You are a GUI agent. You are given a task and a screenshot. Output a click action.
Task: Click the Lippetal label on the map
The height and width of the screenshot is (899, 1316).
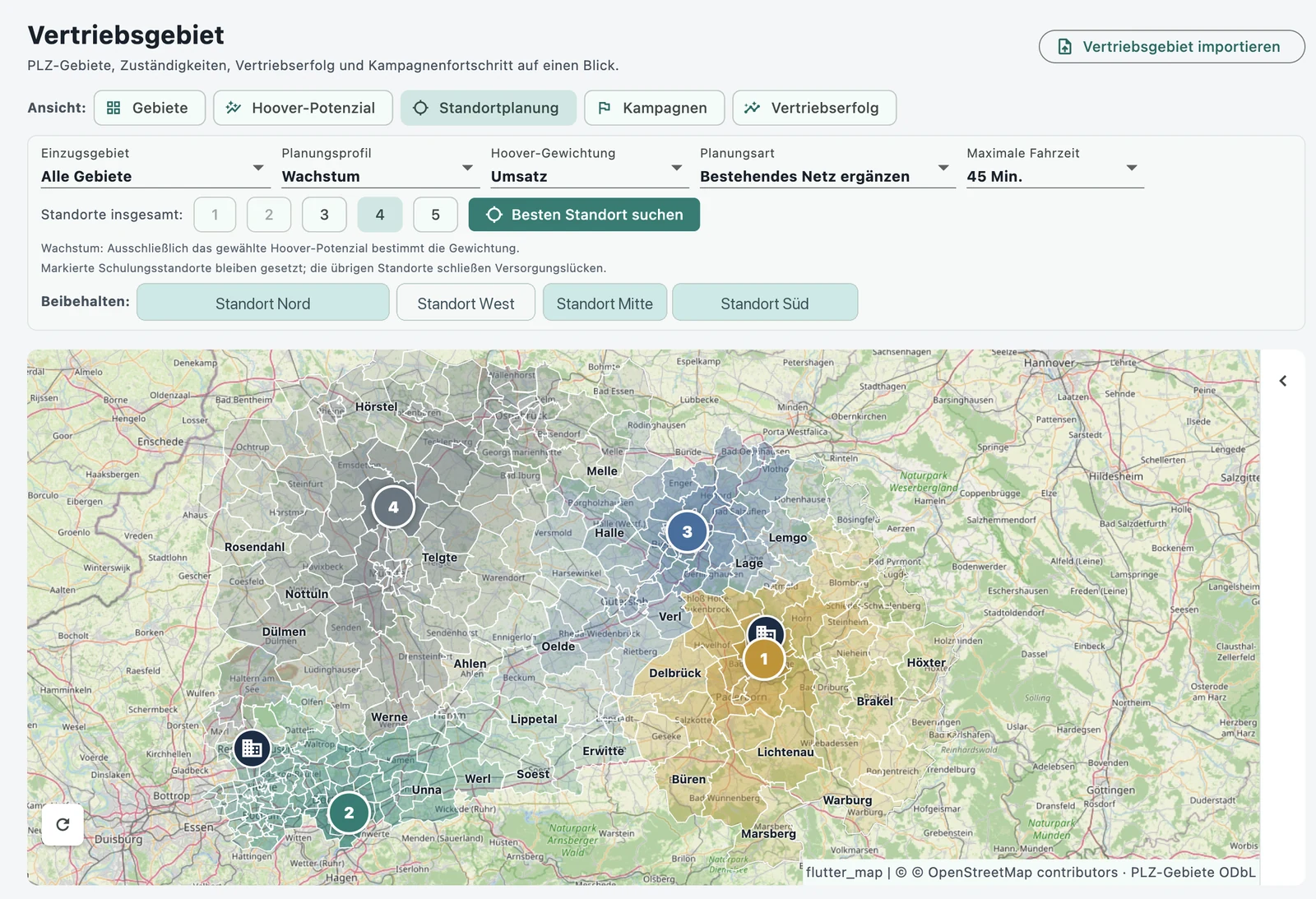tap(534, 719)
